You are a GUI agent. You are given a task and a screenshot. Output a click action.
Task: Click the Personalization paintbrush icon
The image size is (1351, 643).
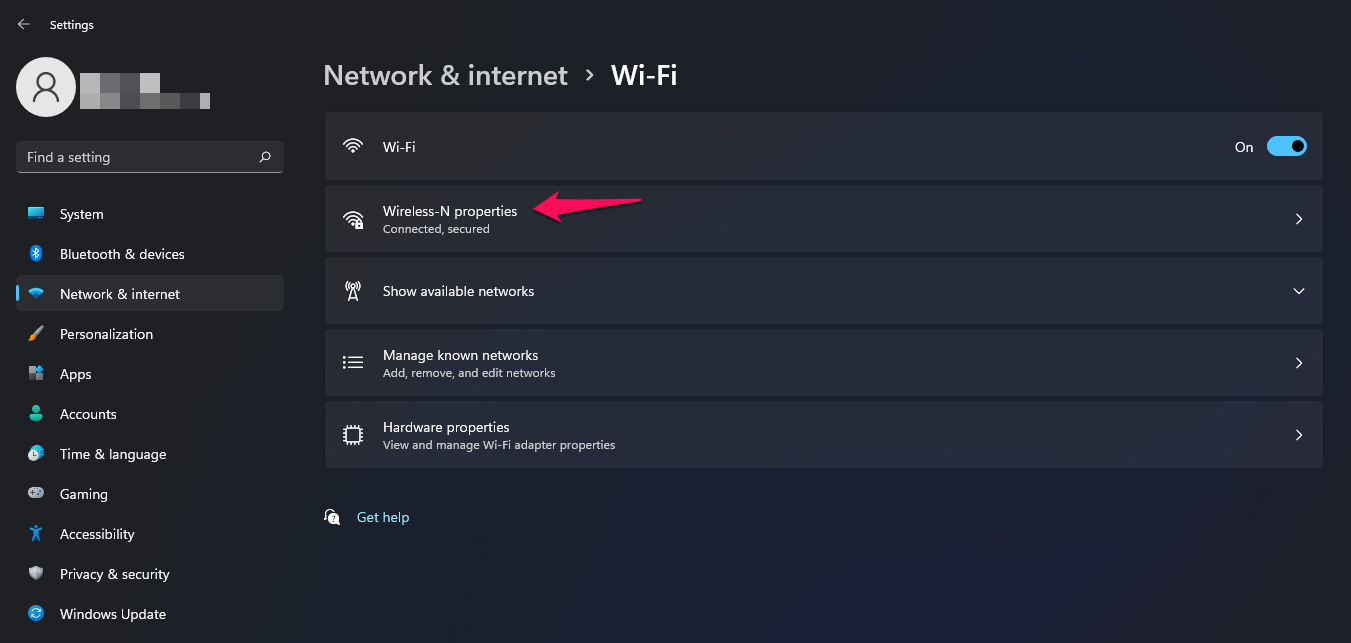click(x=35, y=333)
